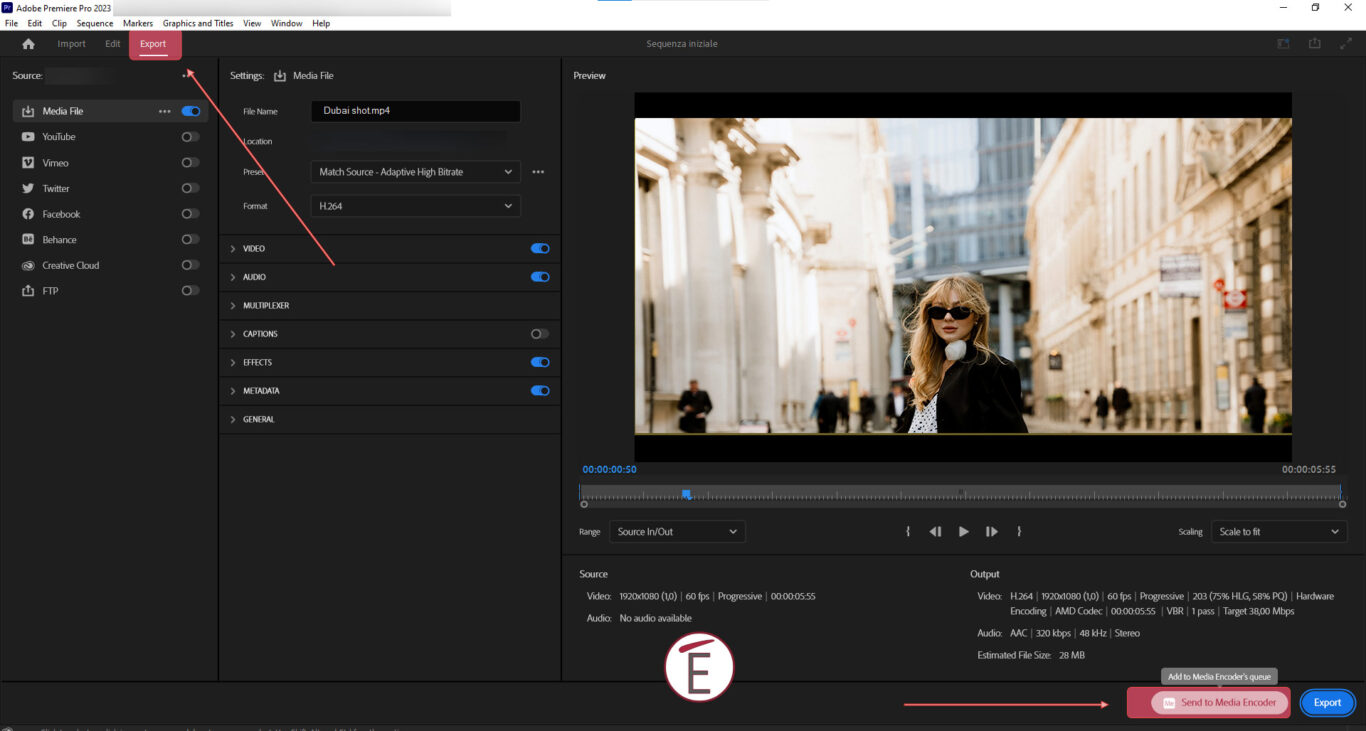
Task: Click the File Name field 'Dubai shot.mp4'
Action: (416, 111)
